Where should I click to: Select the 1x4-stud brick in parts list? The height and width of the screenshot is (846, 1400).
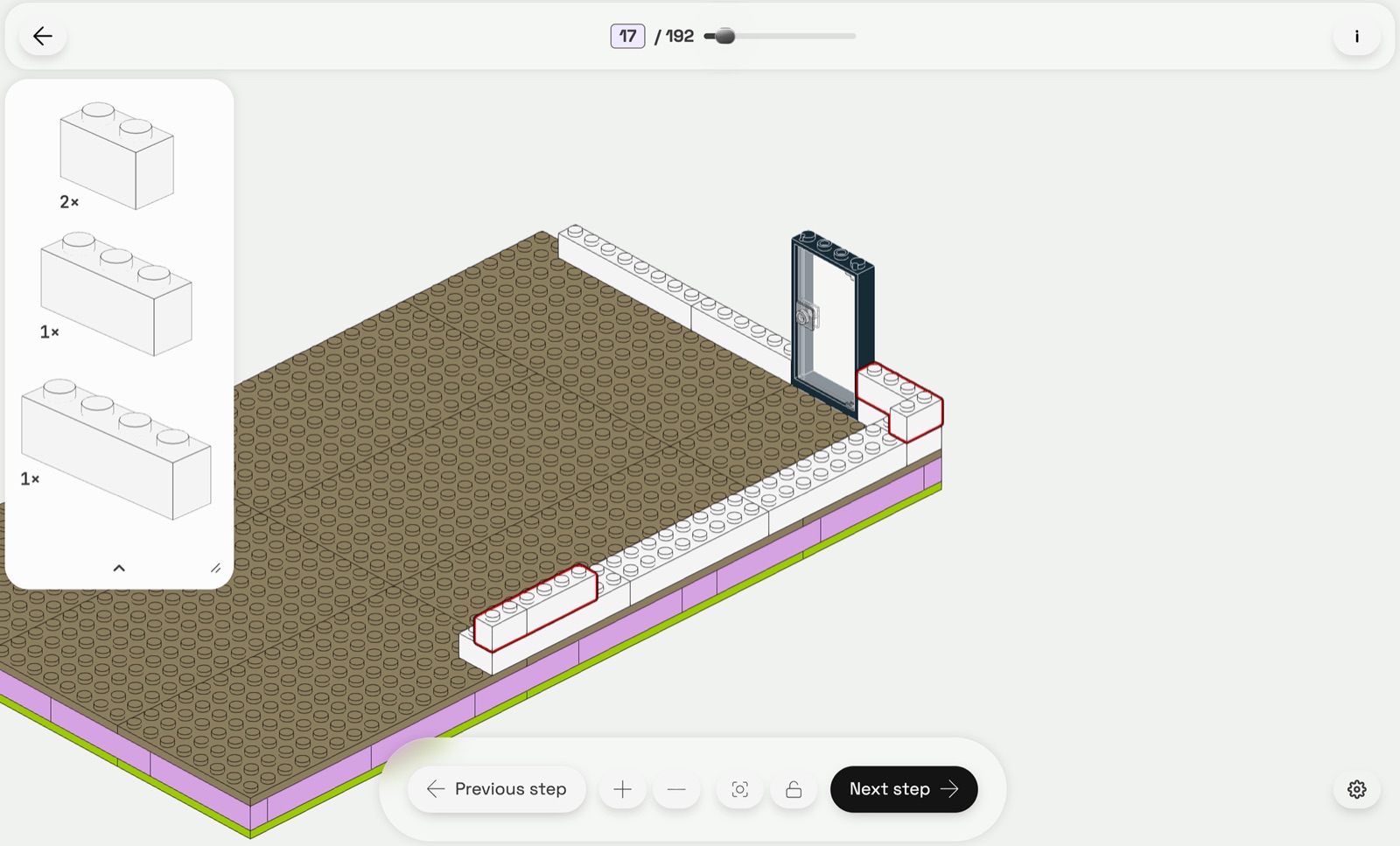coord(115,449)
